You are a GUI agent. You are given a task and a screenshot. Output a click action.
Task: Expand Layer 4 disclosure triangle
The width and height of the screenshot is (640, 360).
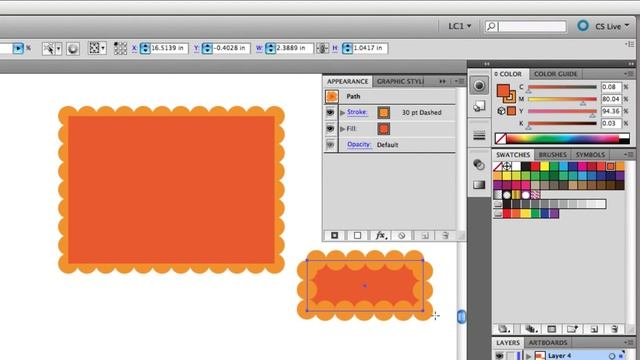(529, 356)
